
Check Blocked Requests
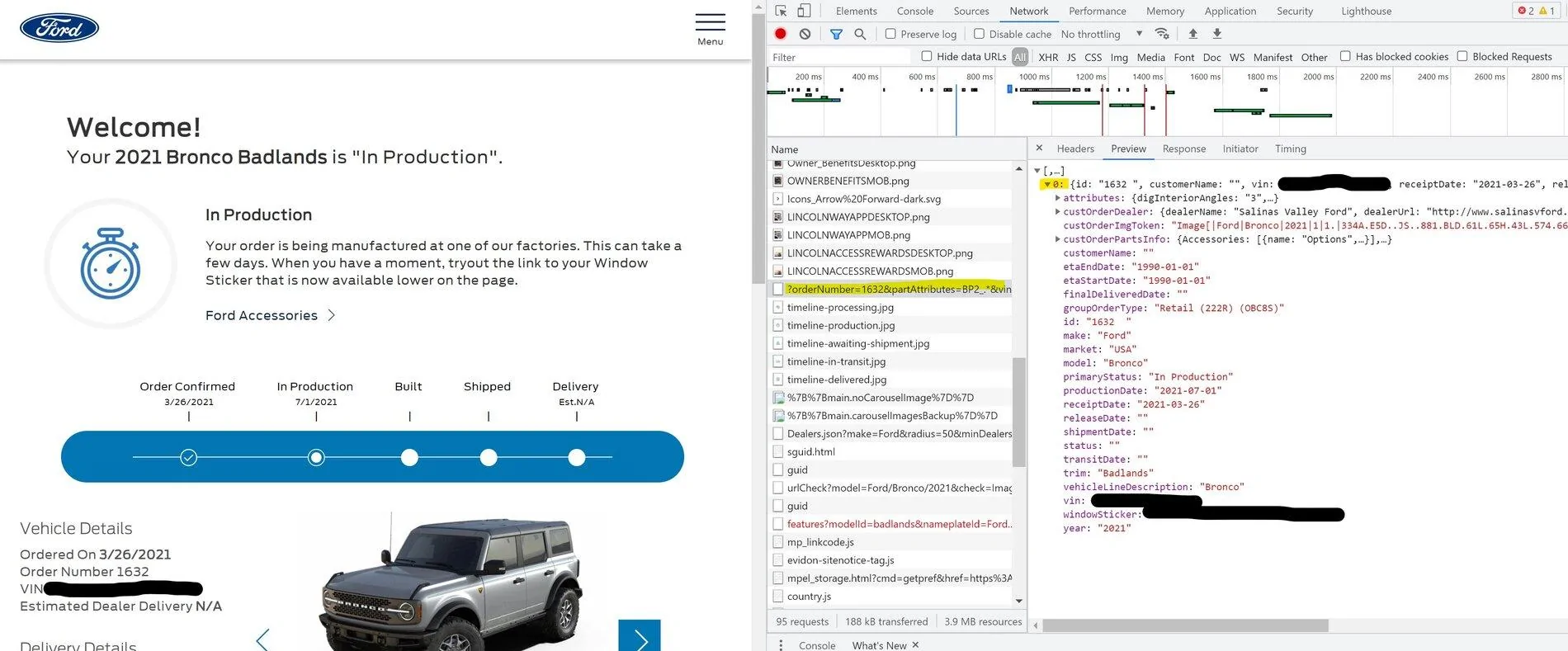pos(1462,56)
